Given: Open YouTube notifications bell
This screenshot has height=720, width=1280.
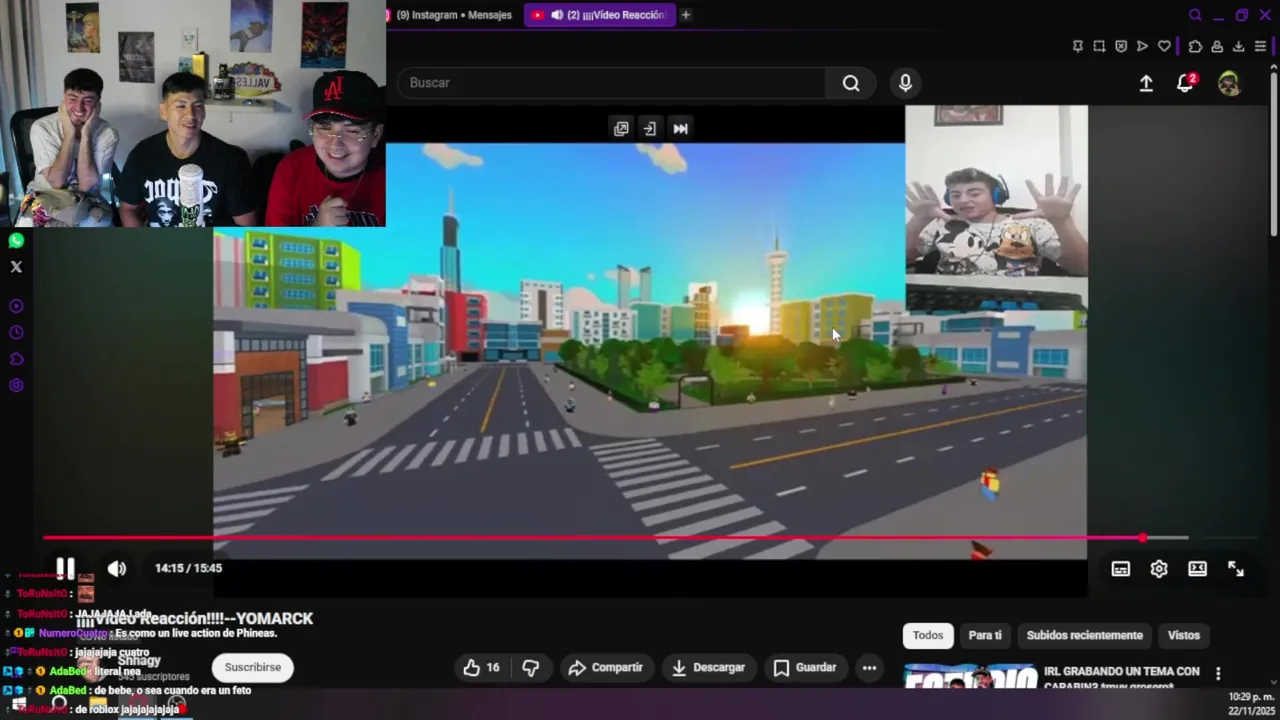Looking at the screenshot, I should [x=1186, y=84].
